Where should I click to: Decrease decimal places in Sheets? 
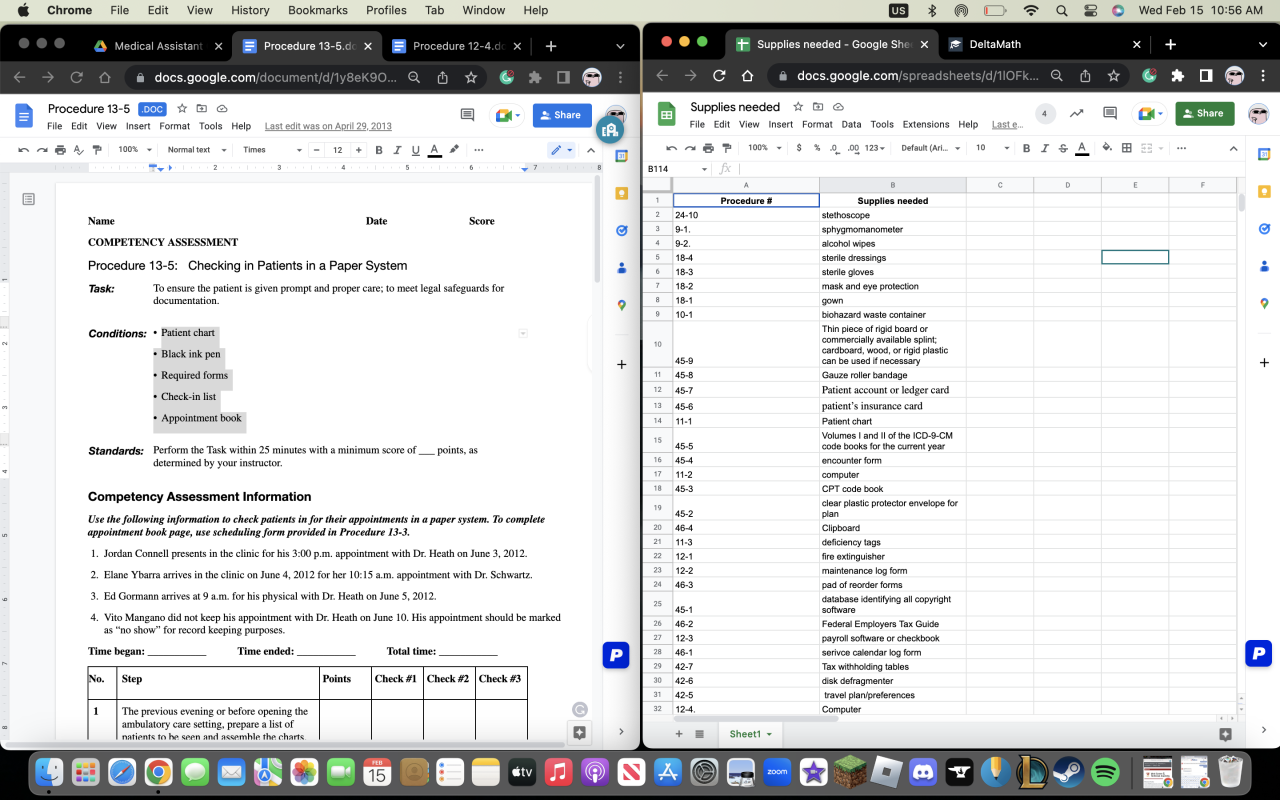tap(835, 148)
